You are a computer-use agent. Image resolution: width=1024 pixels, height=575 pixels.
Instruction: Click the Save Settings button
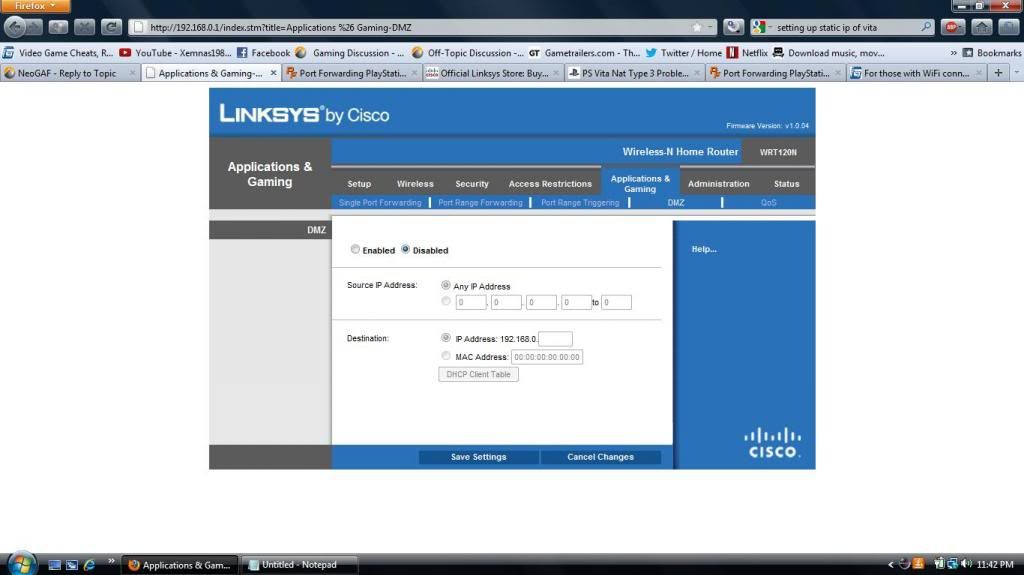tap(478, 457)
